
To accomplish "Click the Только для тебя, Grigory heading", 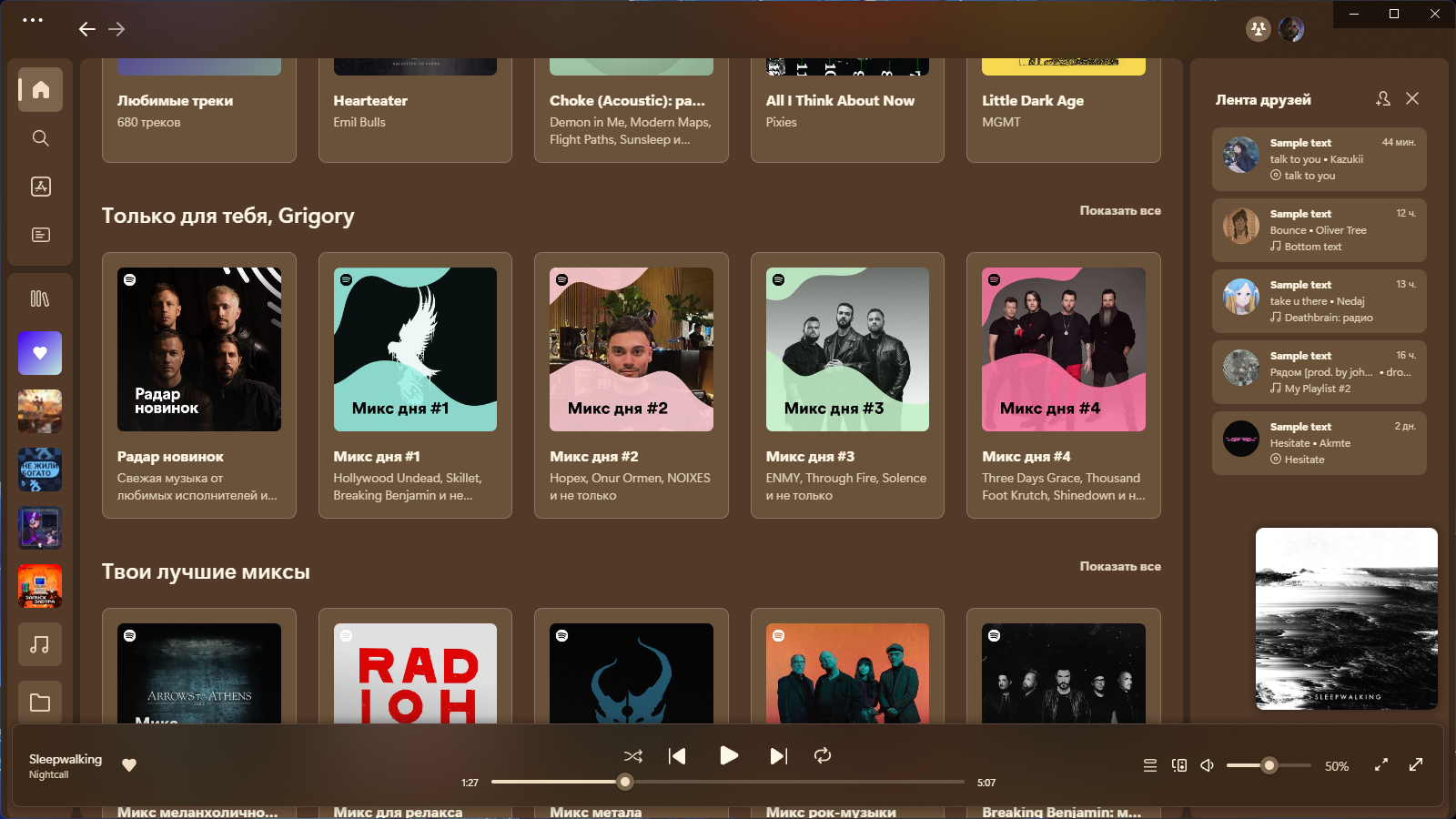I will (x=228, y=216).
